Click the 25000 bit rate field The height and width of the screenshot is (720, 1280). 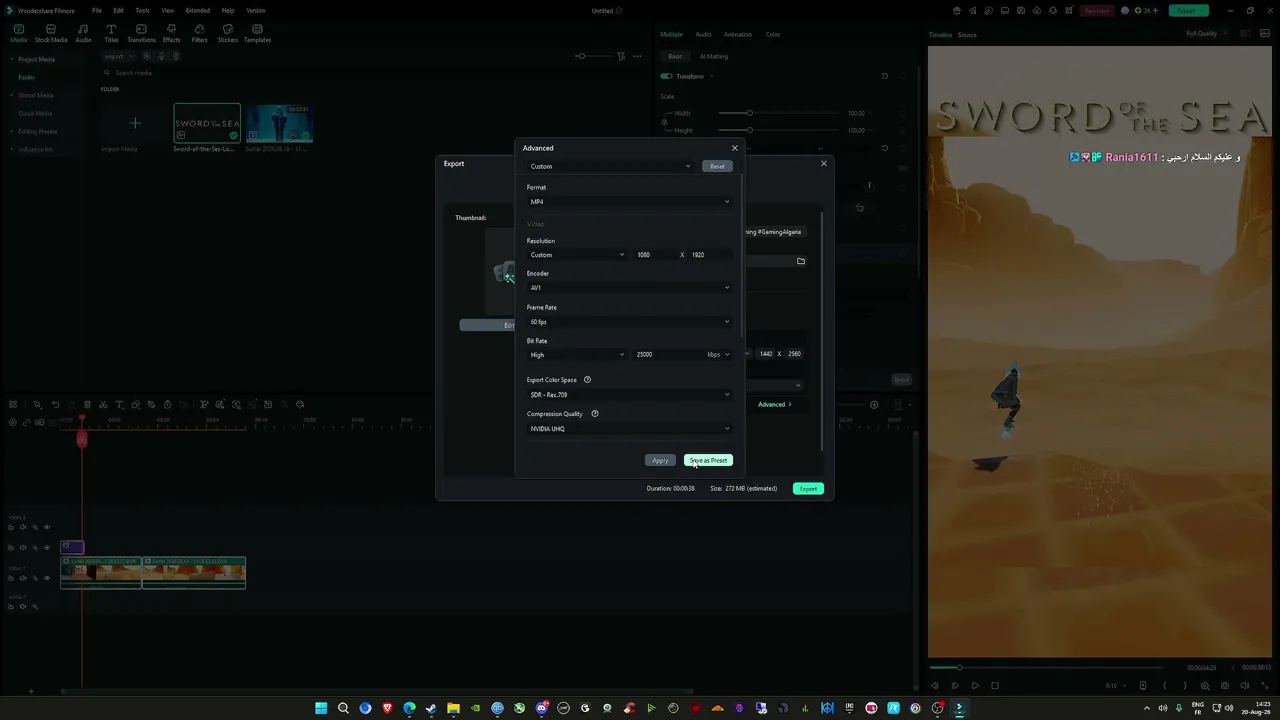[666, 355]
